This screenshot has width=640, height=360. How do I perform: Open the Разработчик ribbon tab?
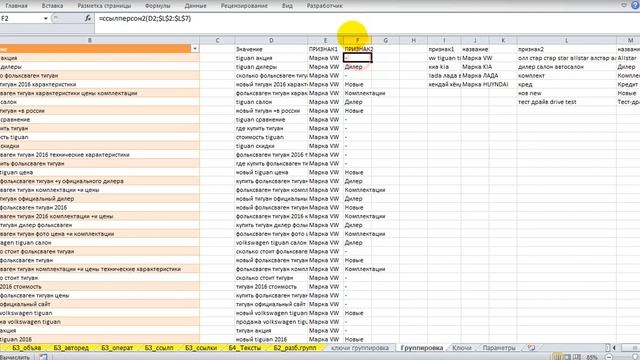[325, 6]
